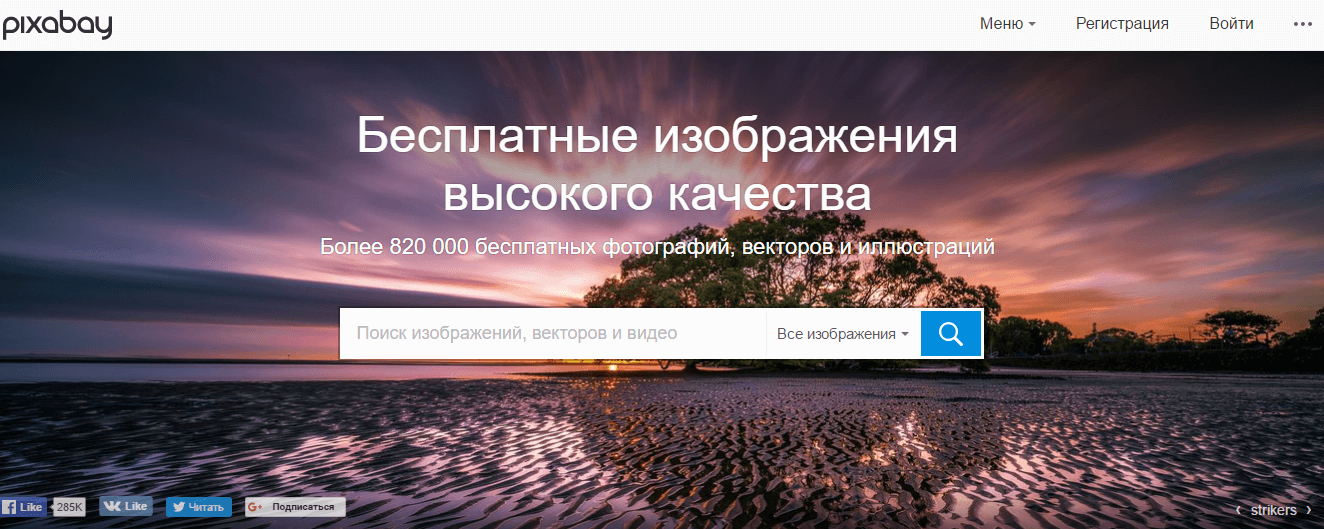Open the strikers photographer link
The height and width of the screenshot is (529, 1324).
pyautogui.click(x=1273, y=510)
